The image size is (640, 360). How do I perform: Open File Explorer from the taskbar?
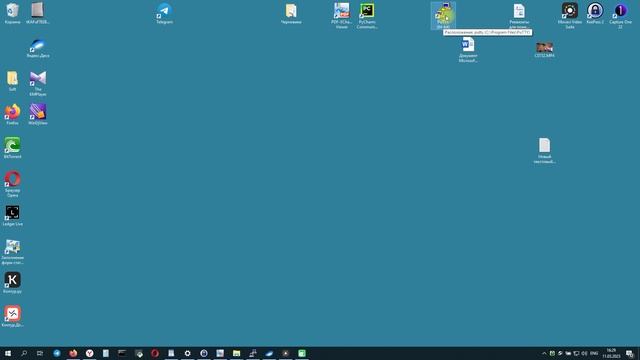(236, 353)
